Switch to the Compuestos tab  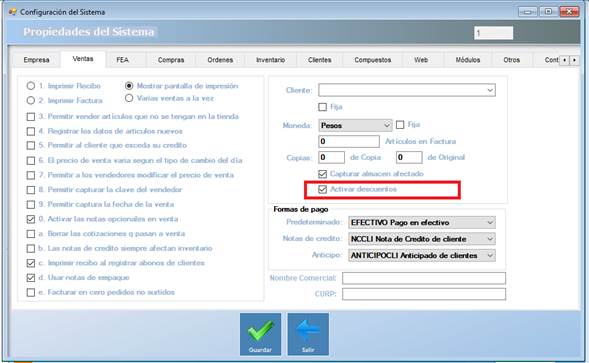click(373, 60)
